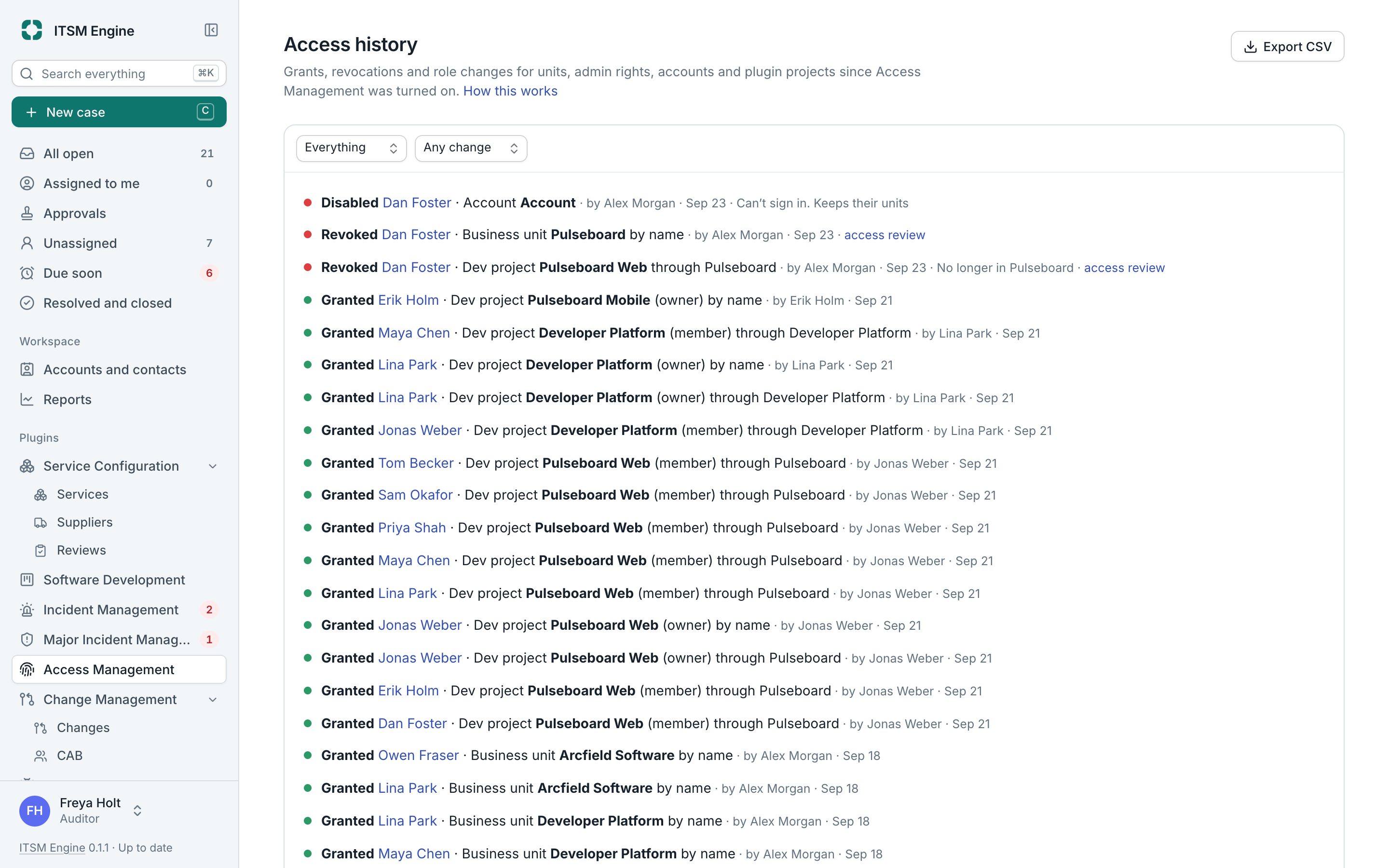Open Assigned to me view
The height and width of the screenshot is (868, 1389).
tap(119, 183)
